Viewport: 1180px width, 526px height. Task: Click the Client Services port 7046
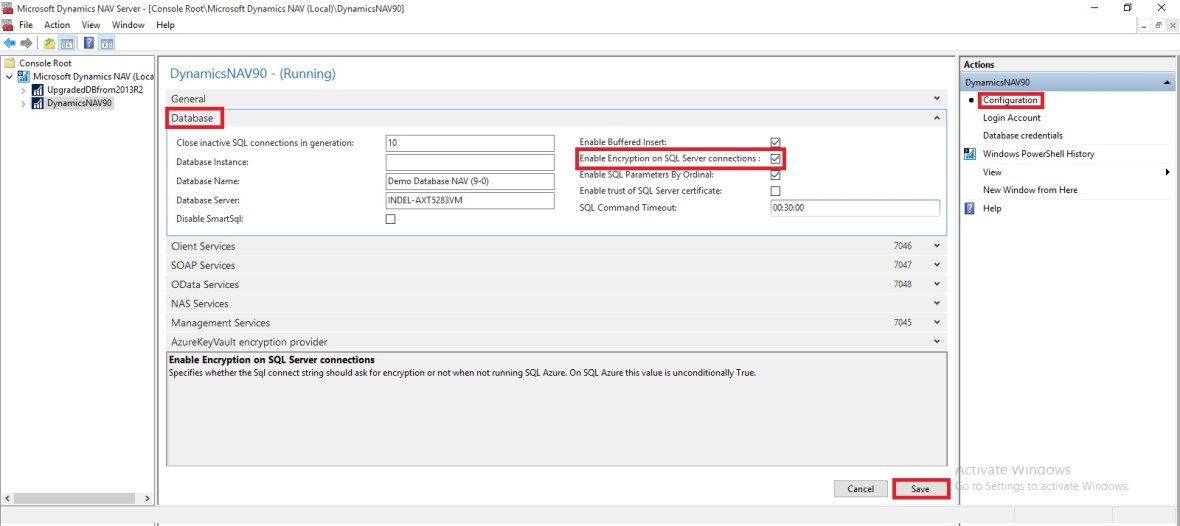(902, 246)
